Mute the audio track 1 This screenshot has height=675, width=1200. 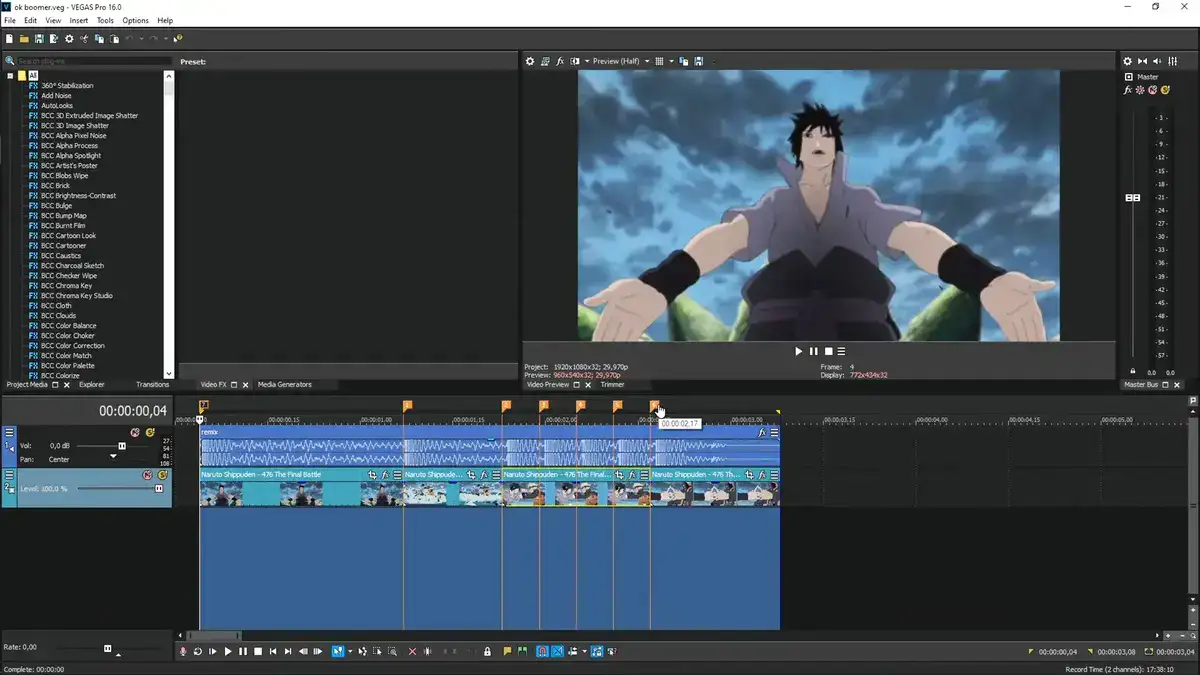(x=135, y=433)
